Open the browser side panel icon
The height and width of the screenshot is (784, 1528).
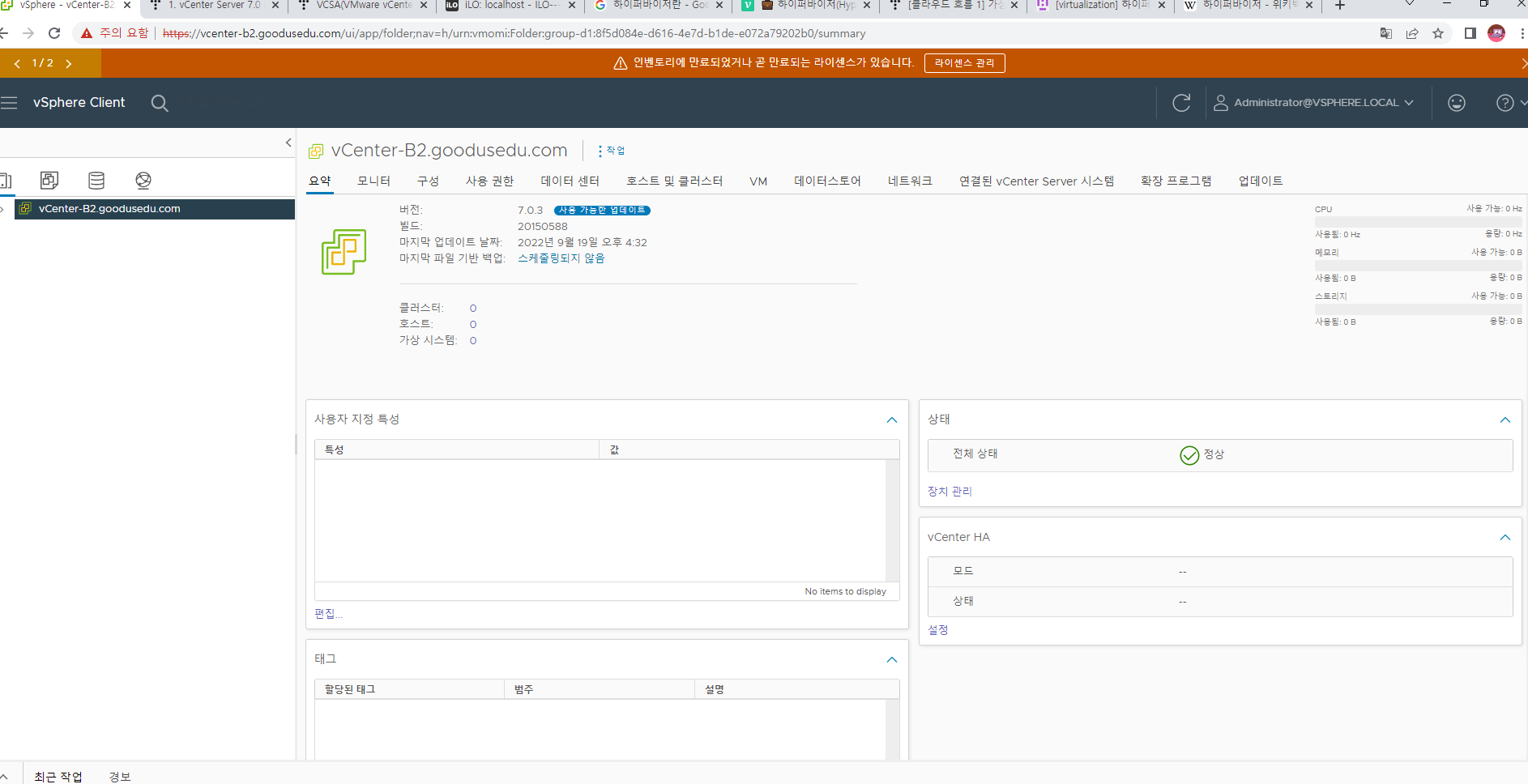click(1470, 33)
